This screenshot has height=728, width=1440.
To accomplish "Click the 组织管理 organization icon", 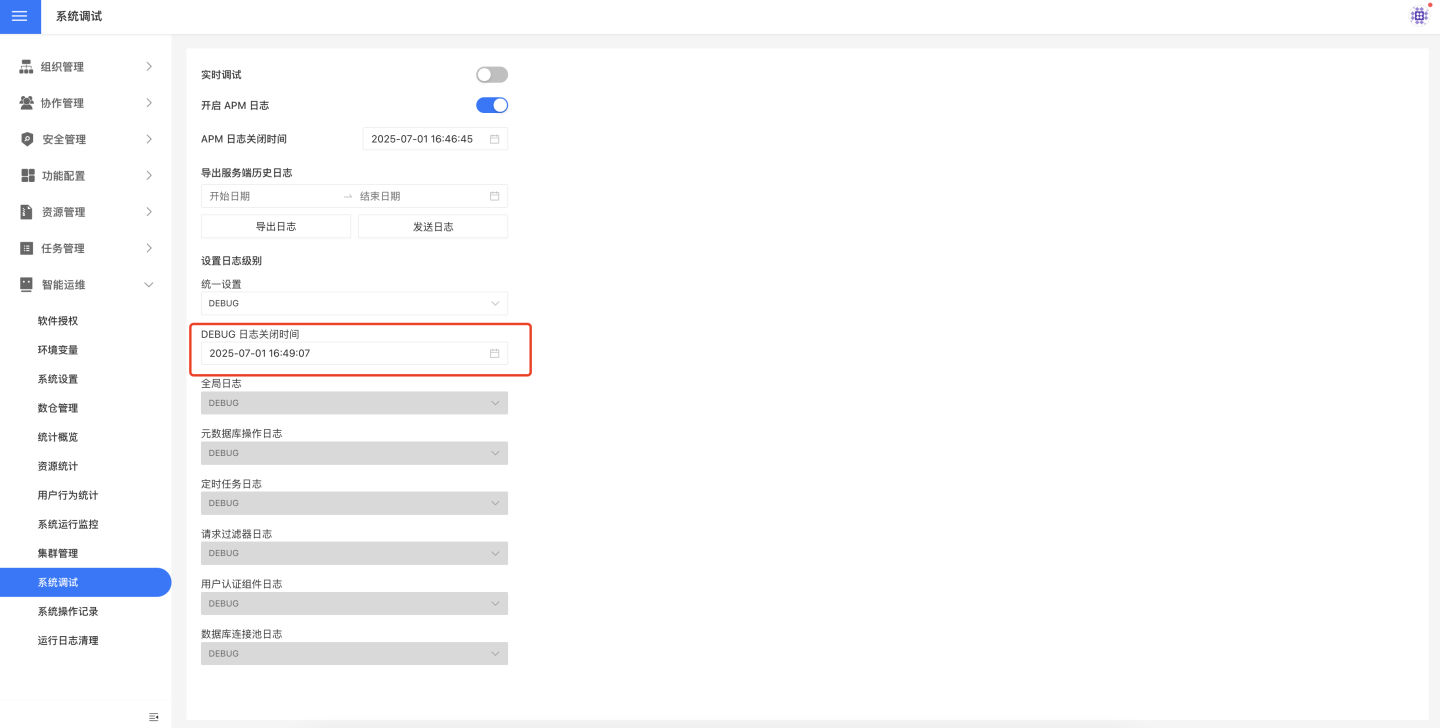I will tap(27, 67).
